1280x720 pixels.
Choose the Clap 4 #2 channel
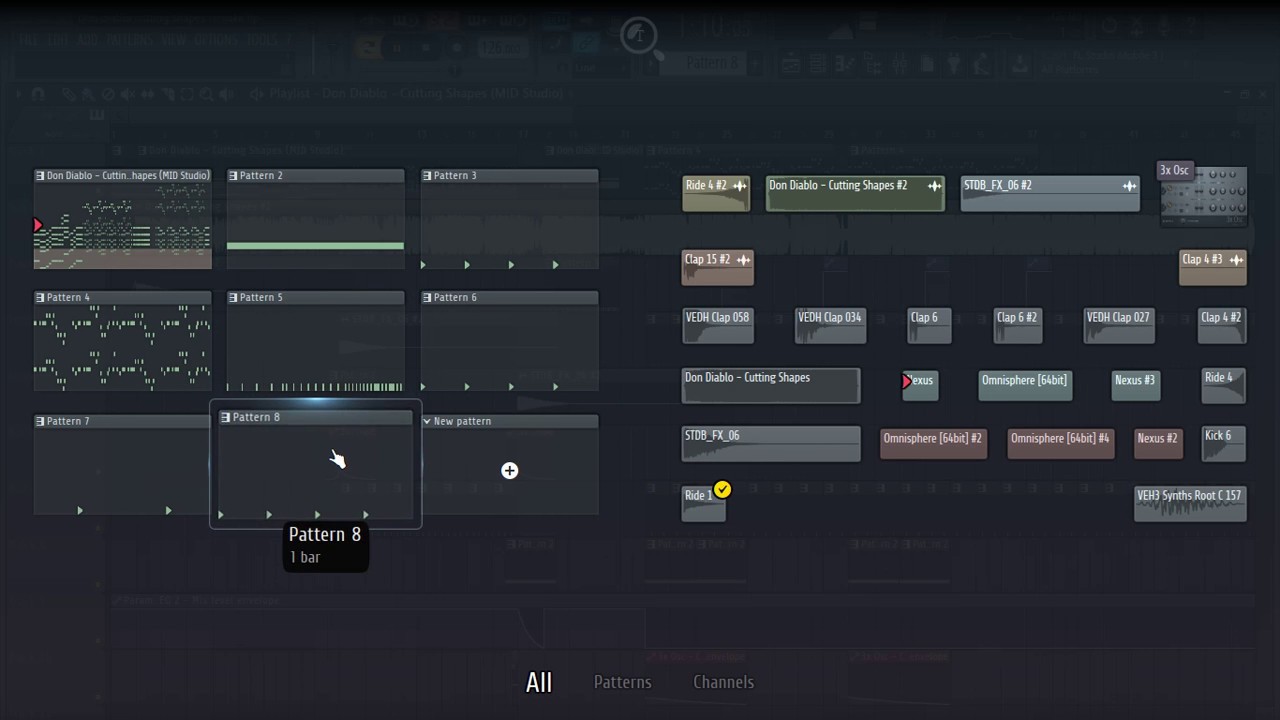tap(1222, 326)
